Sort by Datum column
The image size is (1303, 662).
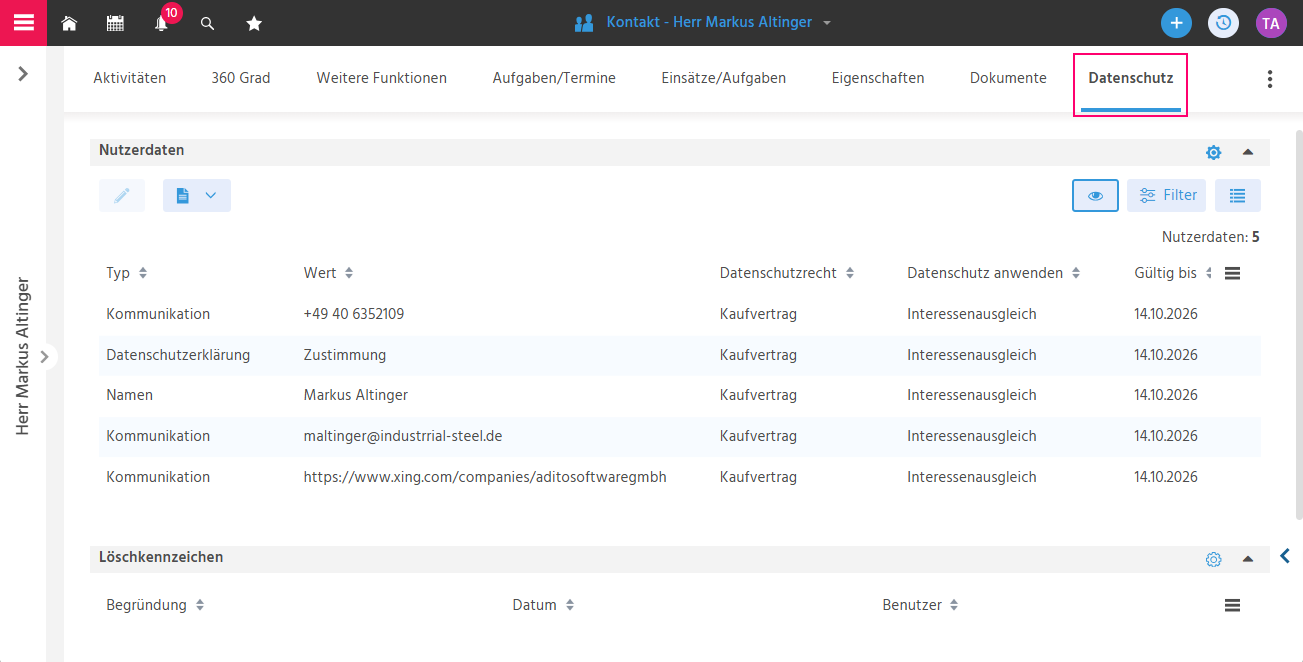pyautogui.click(x=569, y=605)
